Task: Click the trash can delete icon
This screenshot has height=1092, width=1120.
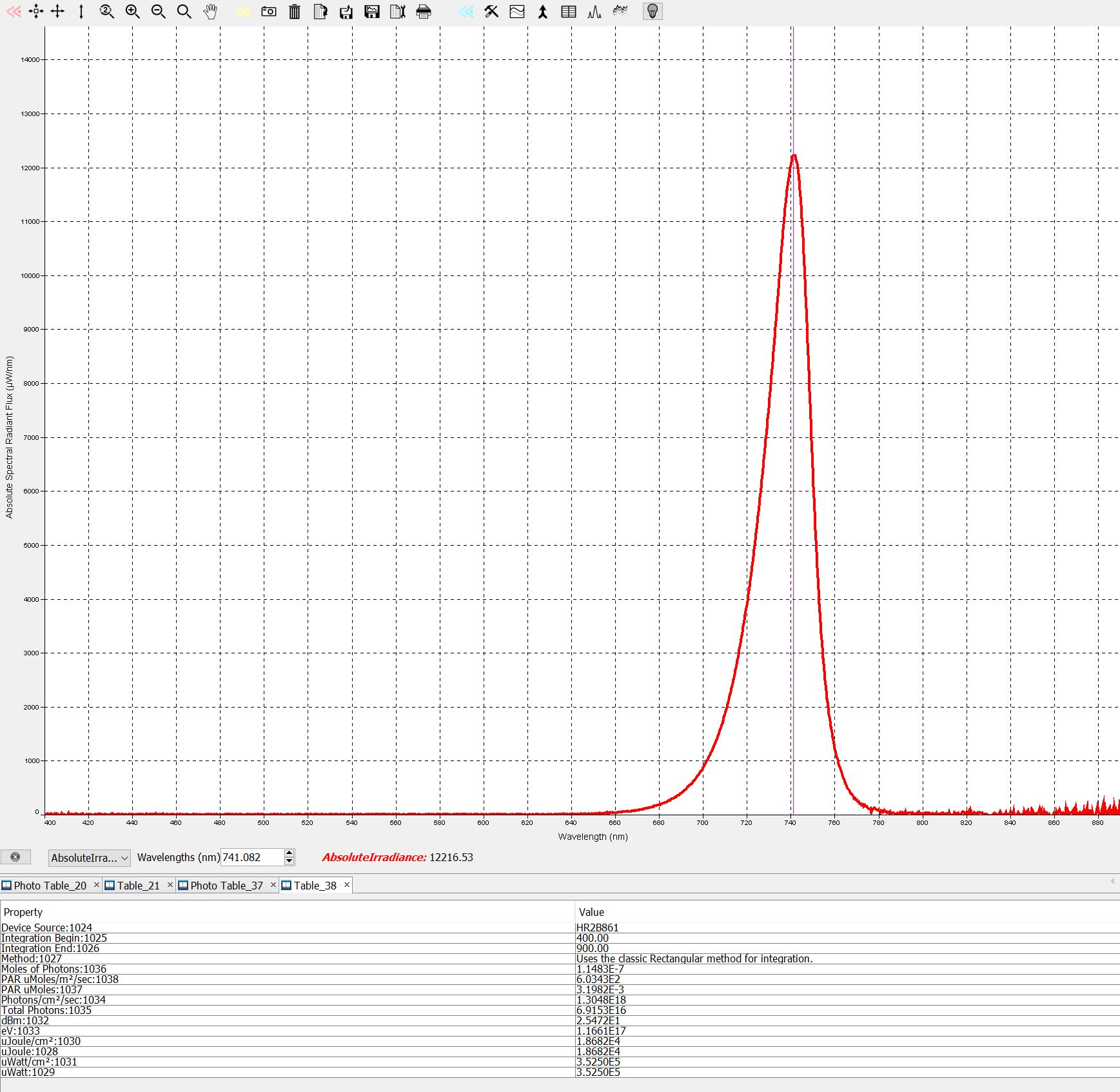Action: 295,12
